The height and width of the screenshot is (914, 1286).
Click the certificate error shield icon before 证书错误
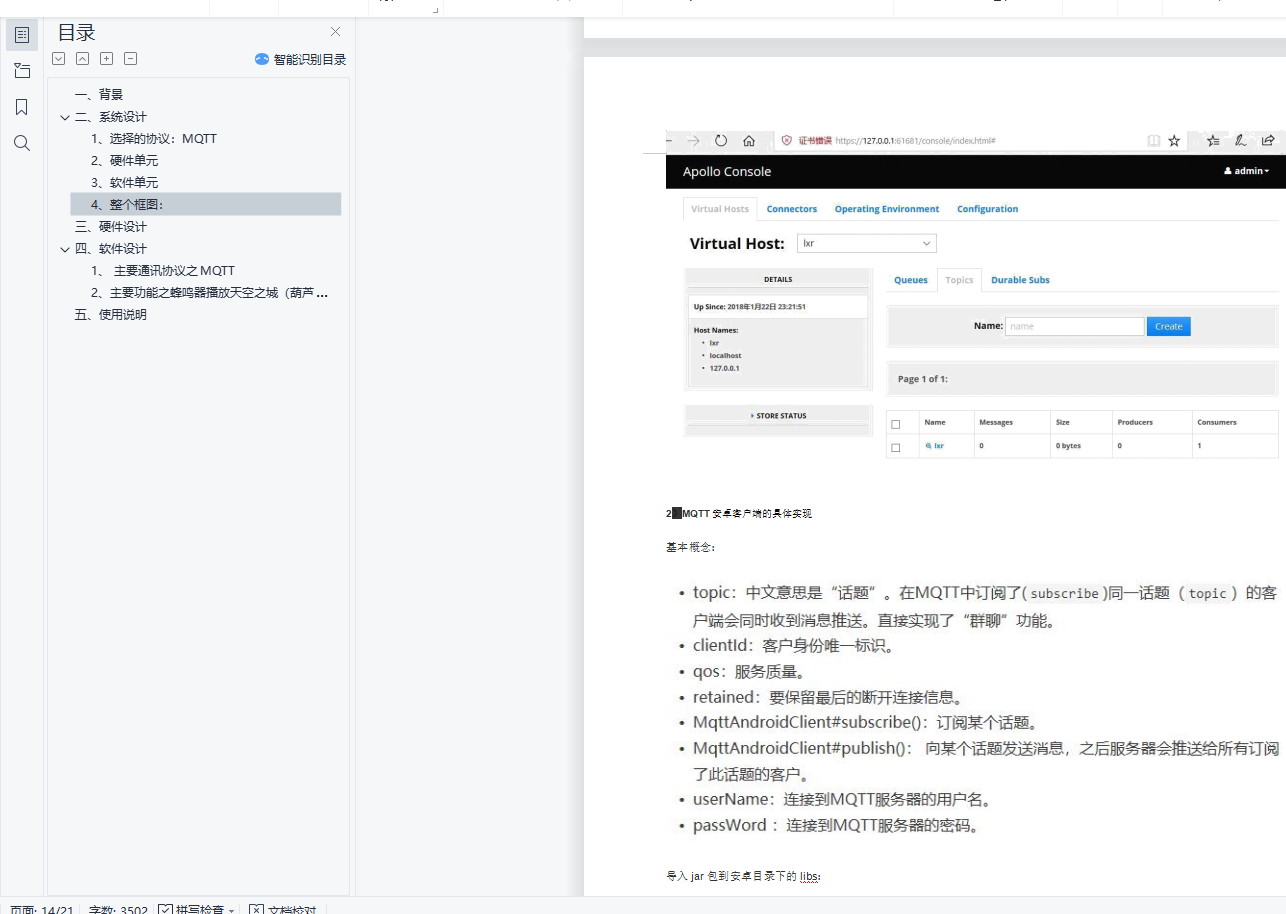point(787,141)
